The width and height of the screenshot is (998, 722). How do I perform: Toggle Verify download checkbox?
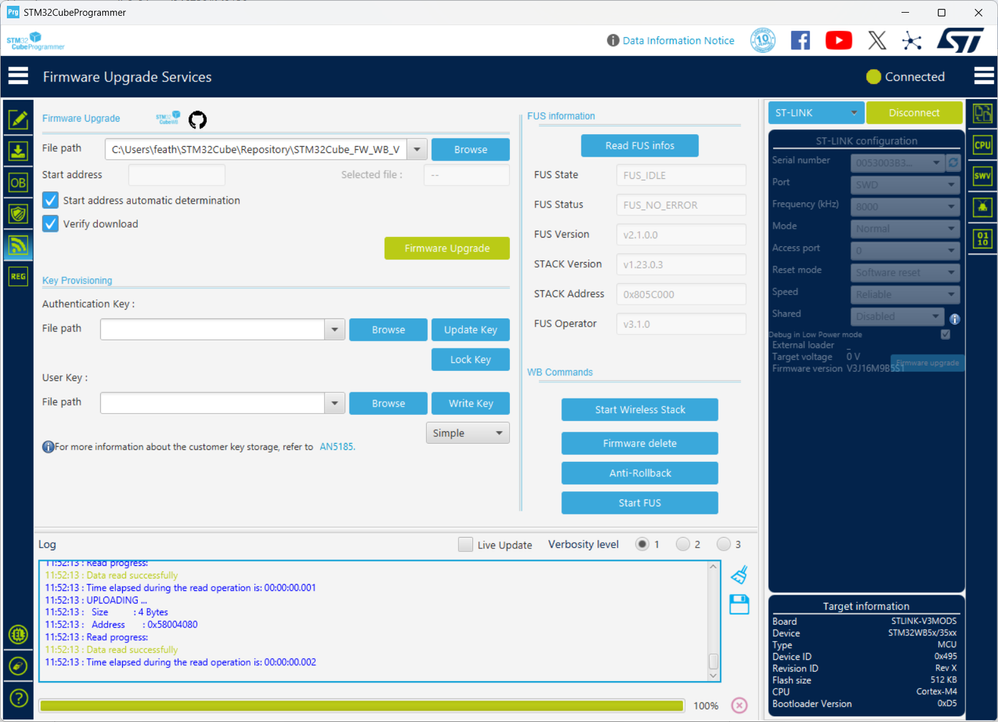tap(50, 223)
